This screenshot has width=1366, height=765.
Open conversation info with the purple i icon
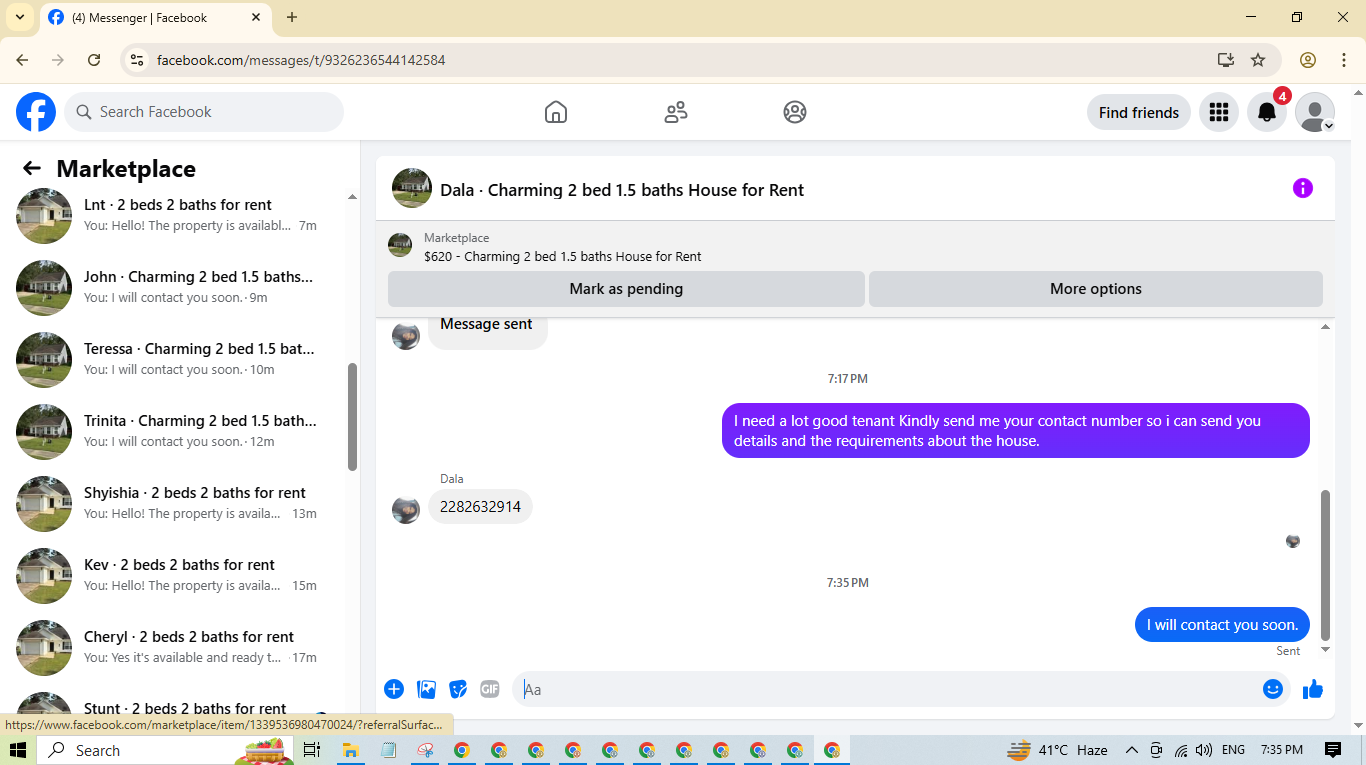pyautogui.click(x=1302, y=188)
